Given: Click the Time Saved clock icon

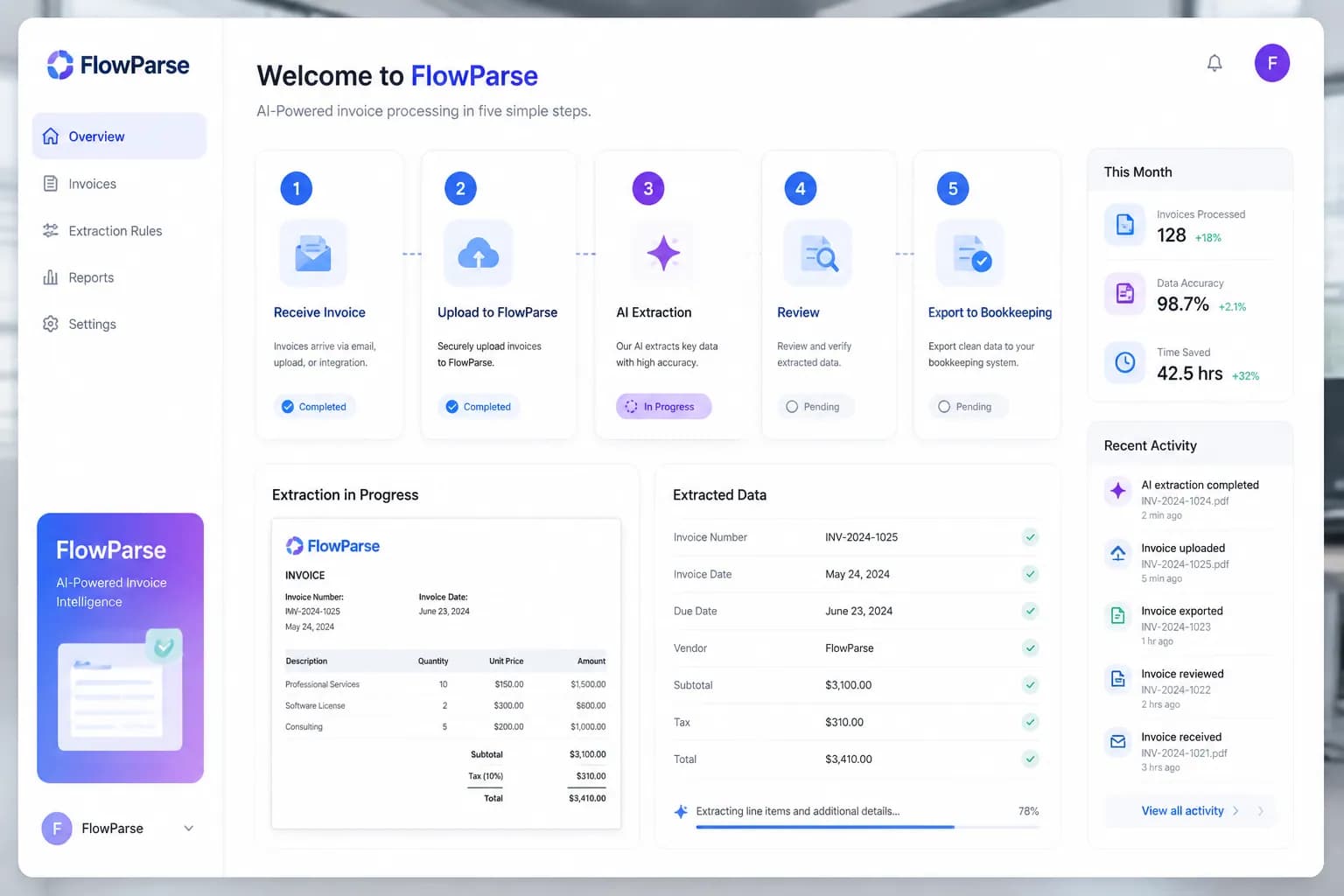Looking at the screenshot, I should pos(1125,362).
